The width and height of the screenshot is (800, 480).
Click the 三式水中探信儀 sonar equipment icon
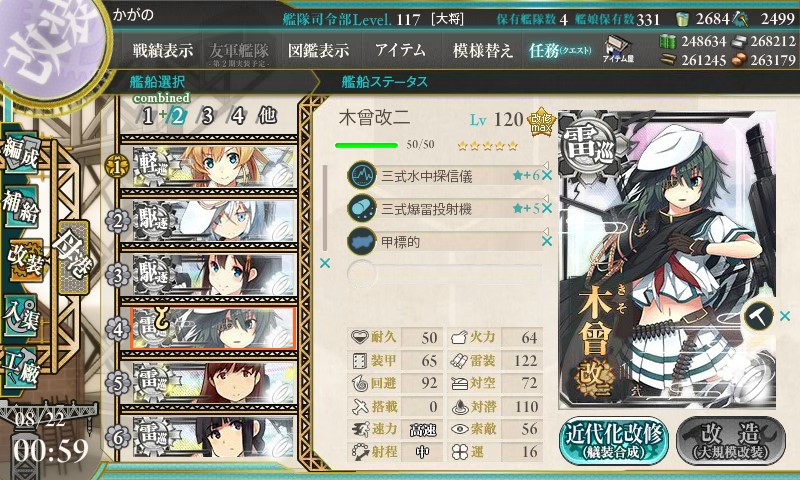pyautogui.click(x=362, y=175)
